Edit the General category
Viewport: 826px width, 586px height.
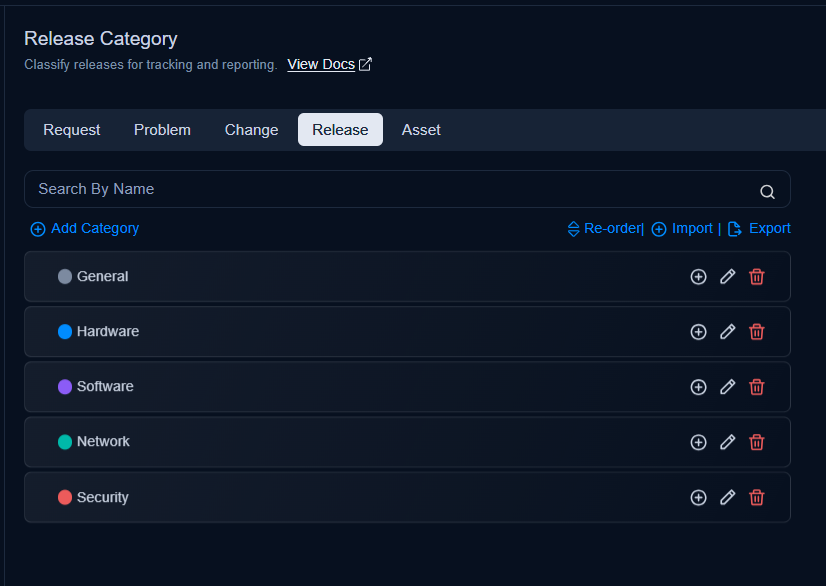(x=727, y=277)
